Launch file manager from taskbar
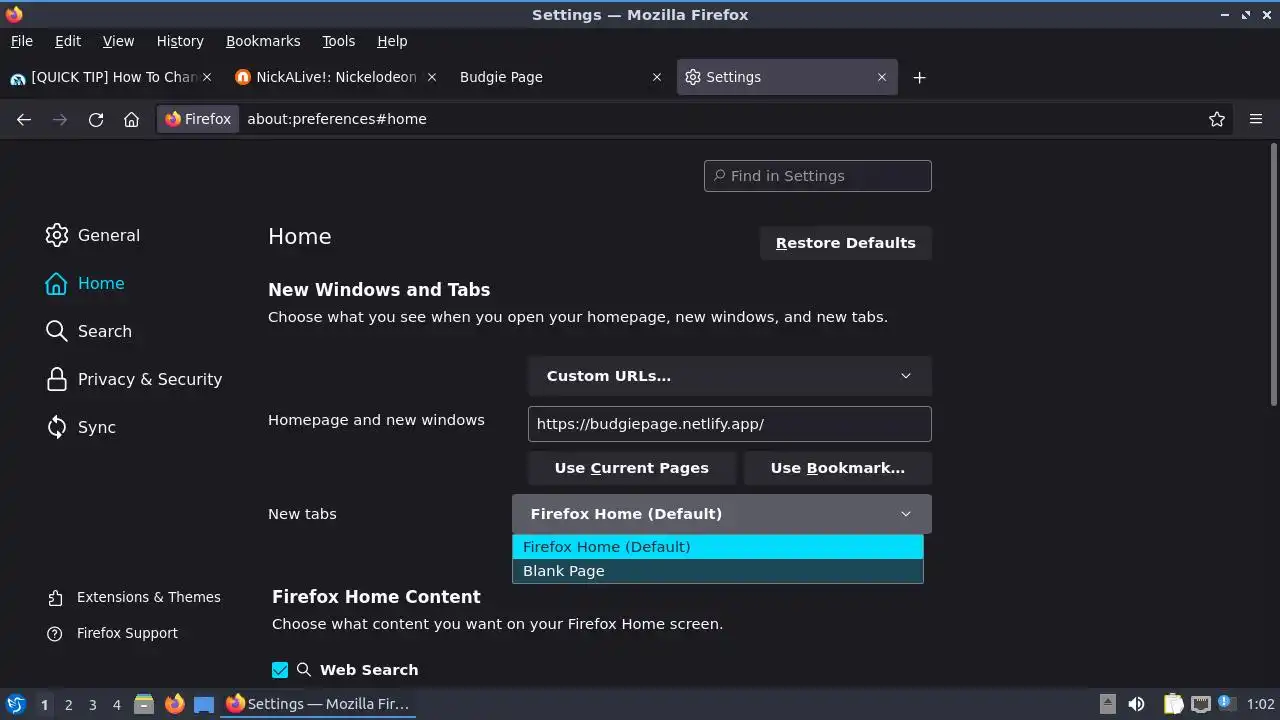The height and width of the screenshot is (720, 1280). 144,704
